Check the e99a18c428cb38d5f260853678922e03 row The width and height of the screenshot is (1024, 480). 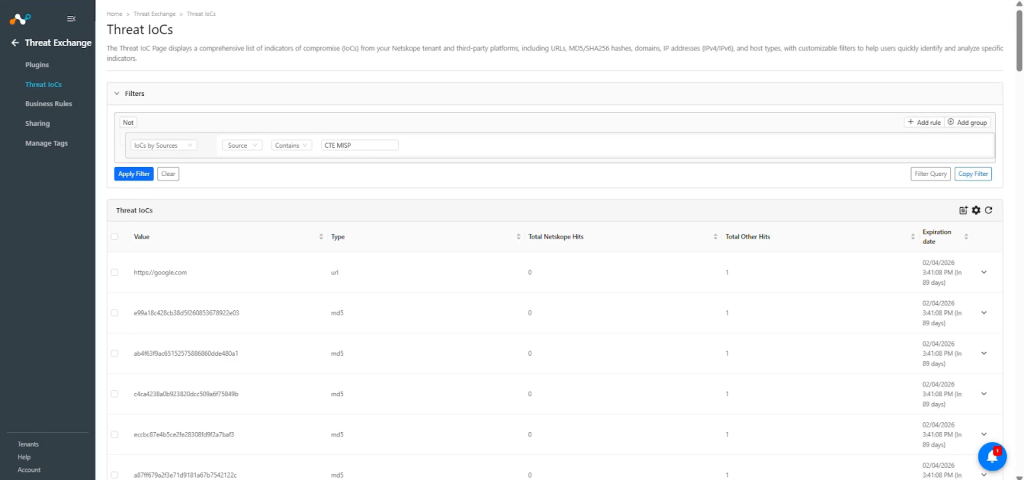[x=114, y=313]
